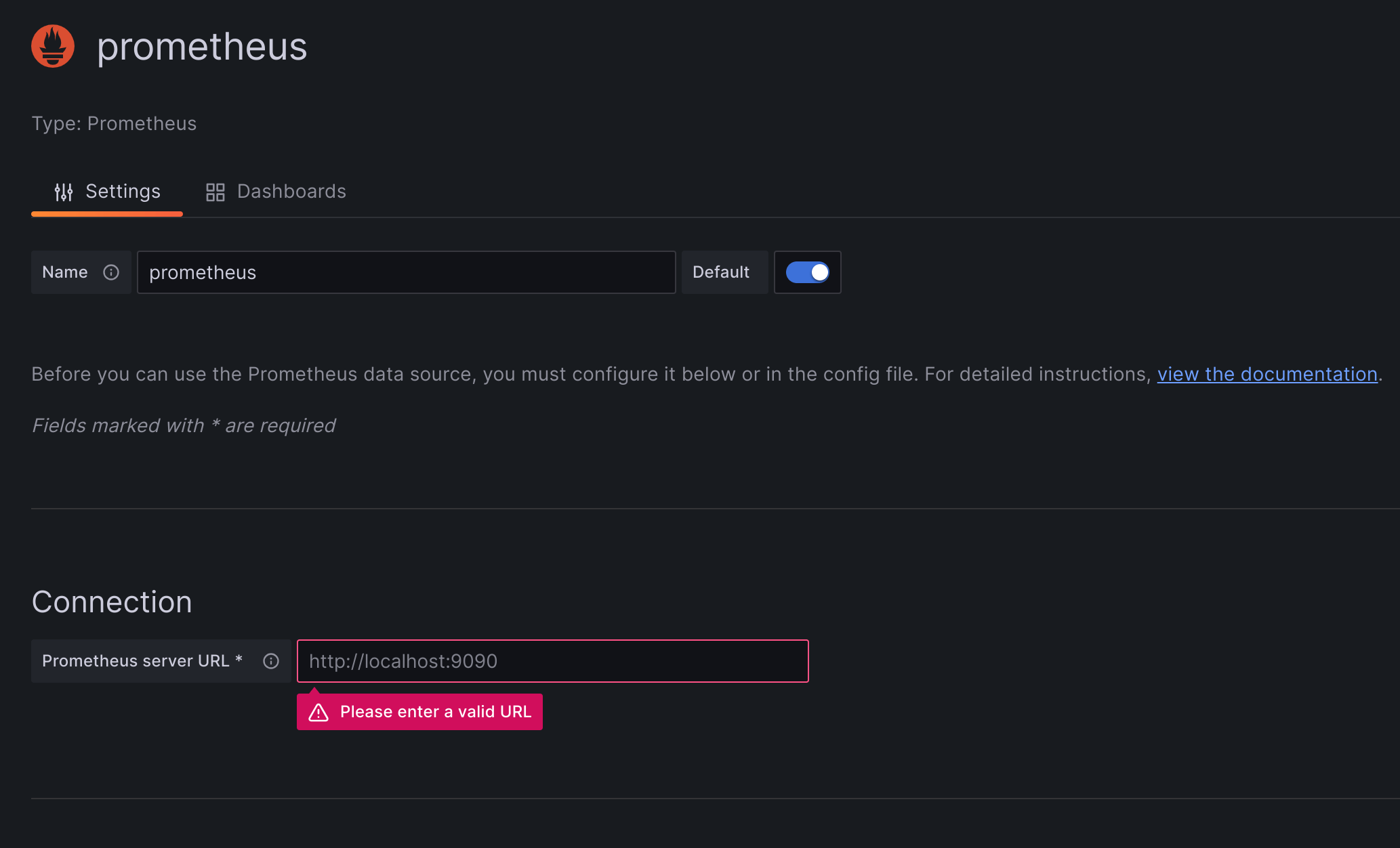Click the sliders icon on the Settings tab
This screenshot has width=1400, height=848.
[64, 191]
